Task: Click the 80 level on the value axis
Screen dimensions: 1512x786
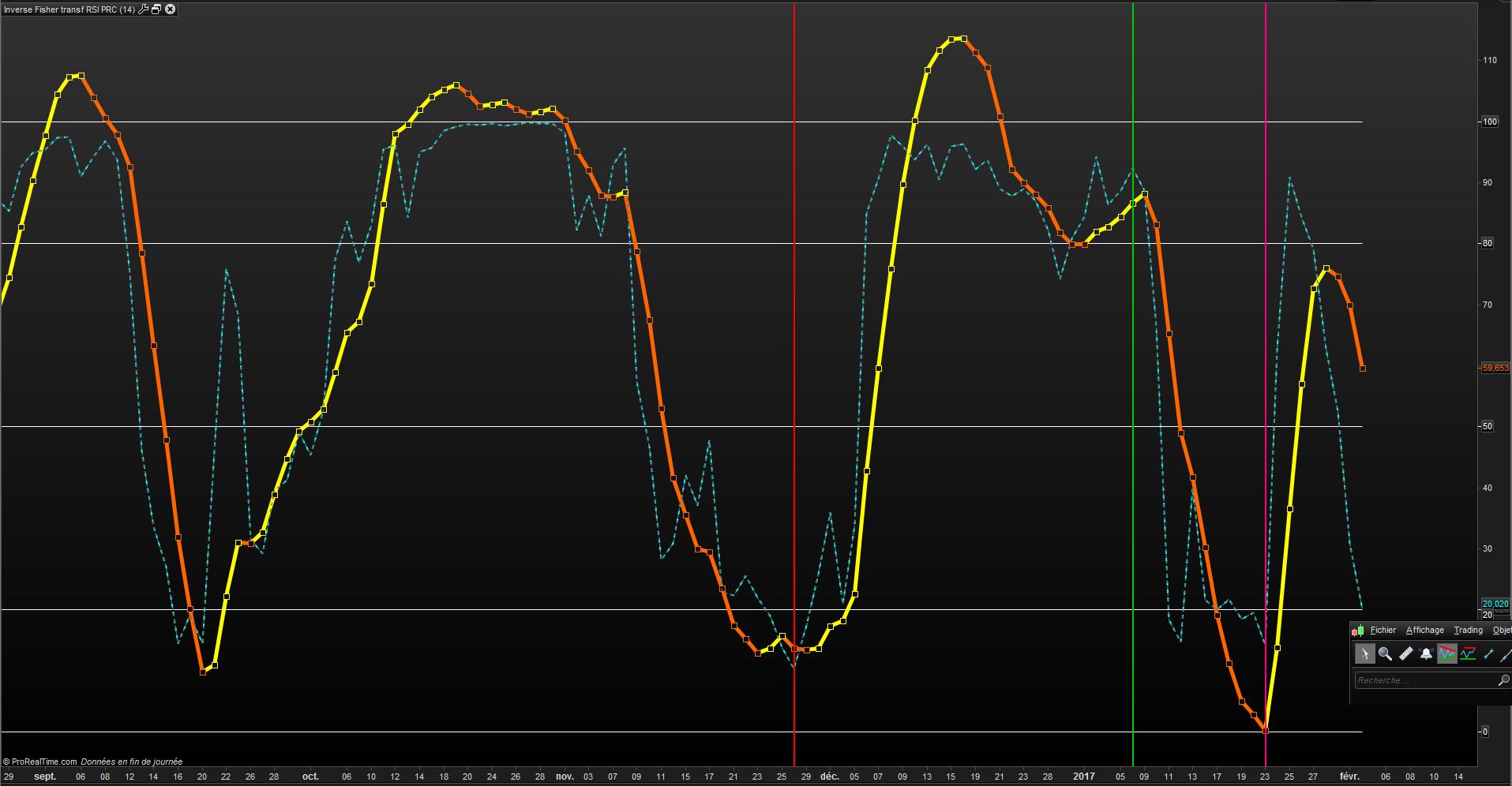Action: coord(1488,243)
